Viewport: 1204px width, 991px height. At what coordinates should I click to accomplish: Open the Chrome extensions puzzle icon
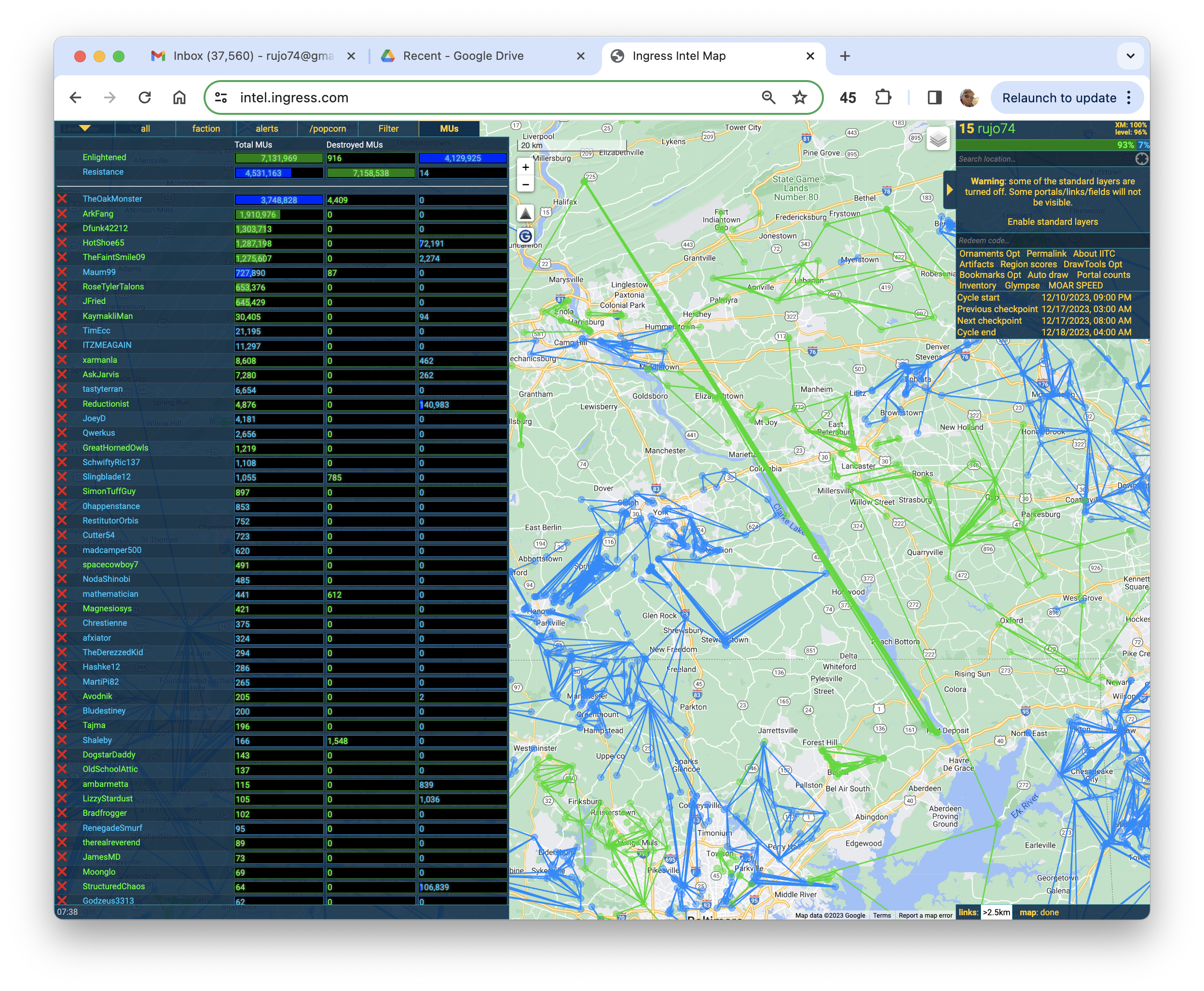click(x=883, y=97)
